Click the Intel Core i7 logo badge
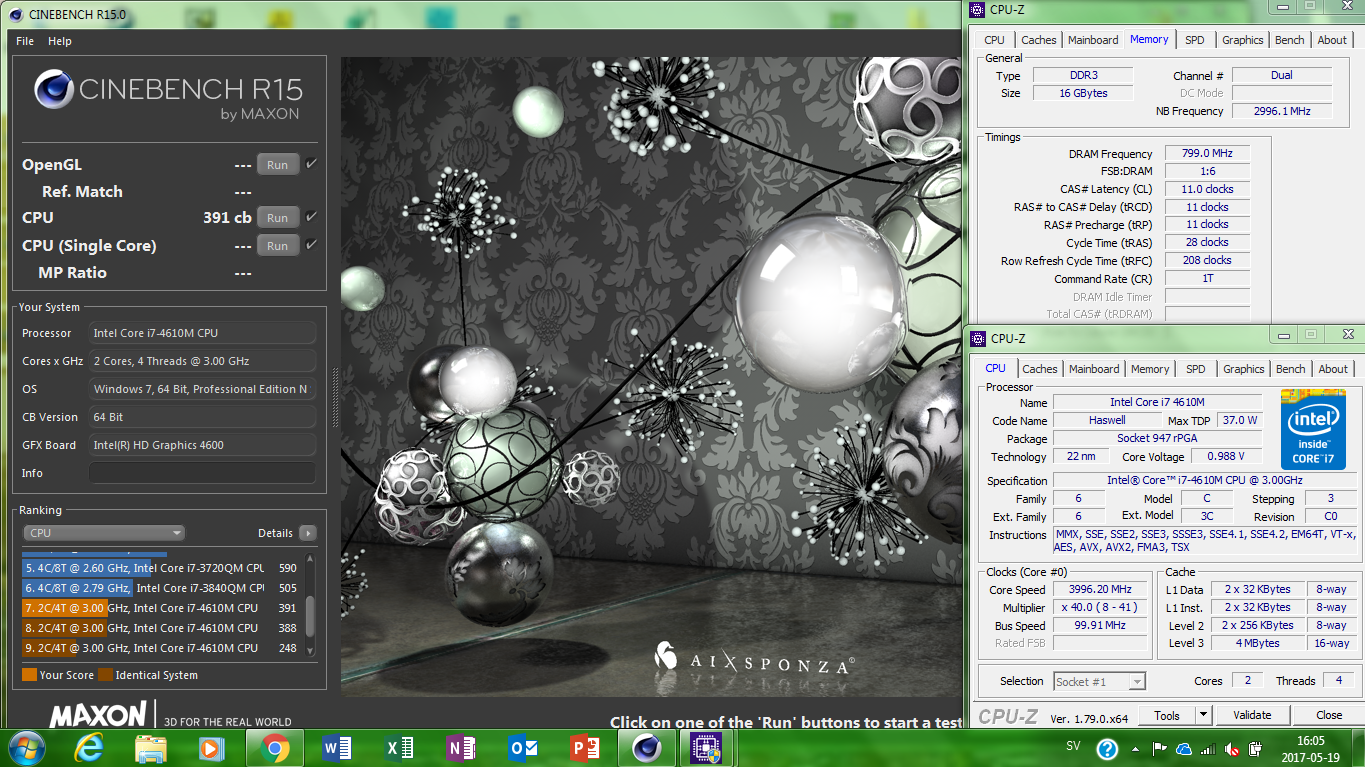1365x767 pixels. point(1313,429)
